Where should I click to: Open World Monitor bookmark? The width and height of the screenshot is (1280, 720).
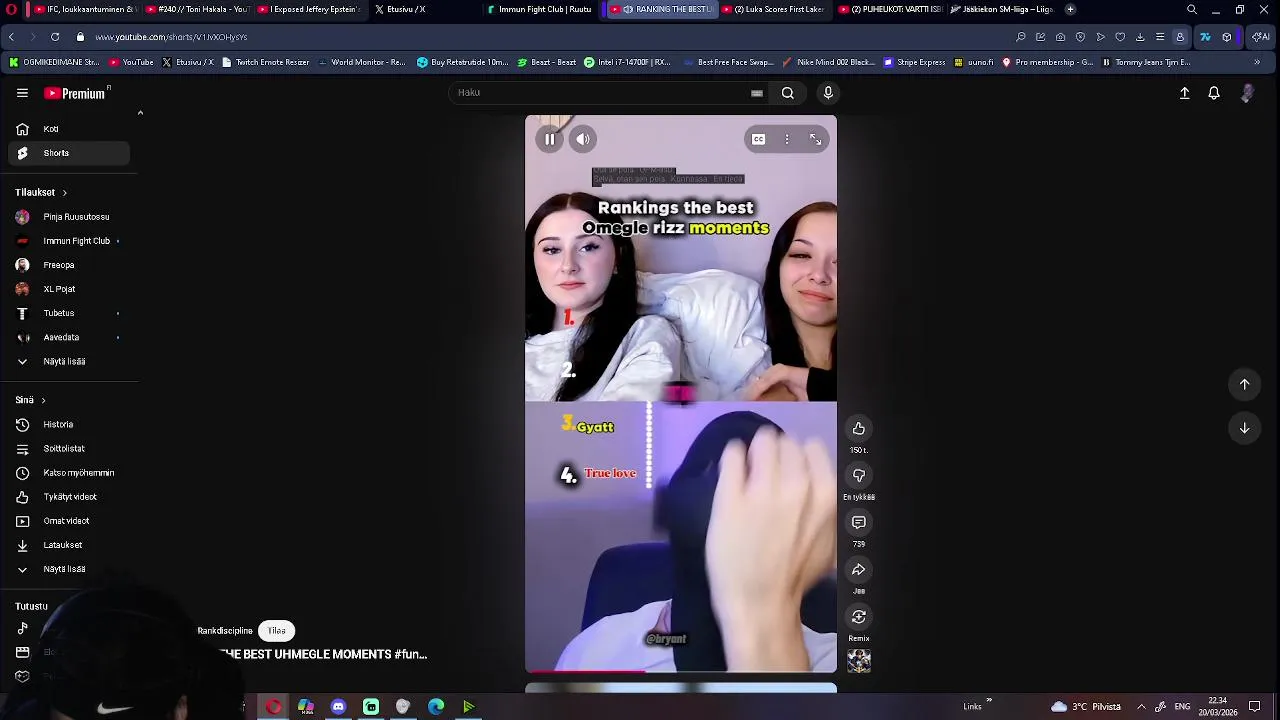361,62
